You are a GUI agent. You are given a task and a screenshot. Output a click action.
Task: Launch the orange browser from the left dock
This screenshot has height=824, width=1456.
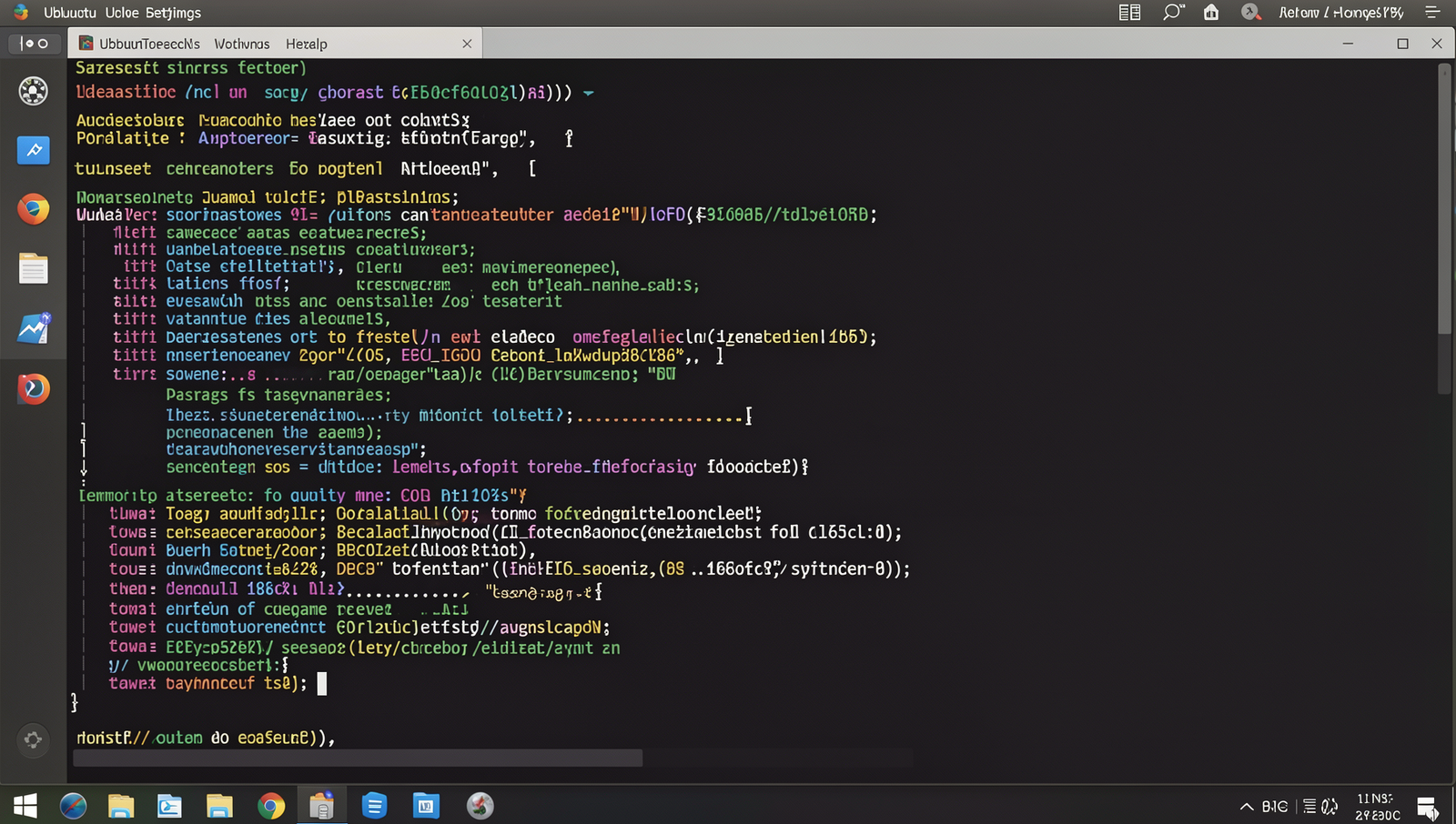34,209
